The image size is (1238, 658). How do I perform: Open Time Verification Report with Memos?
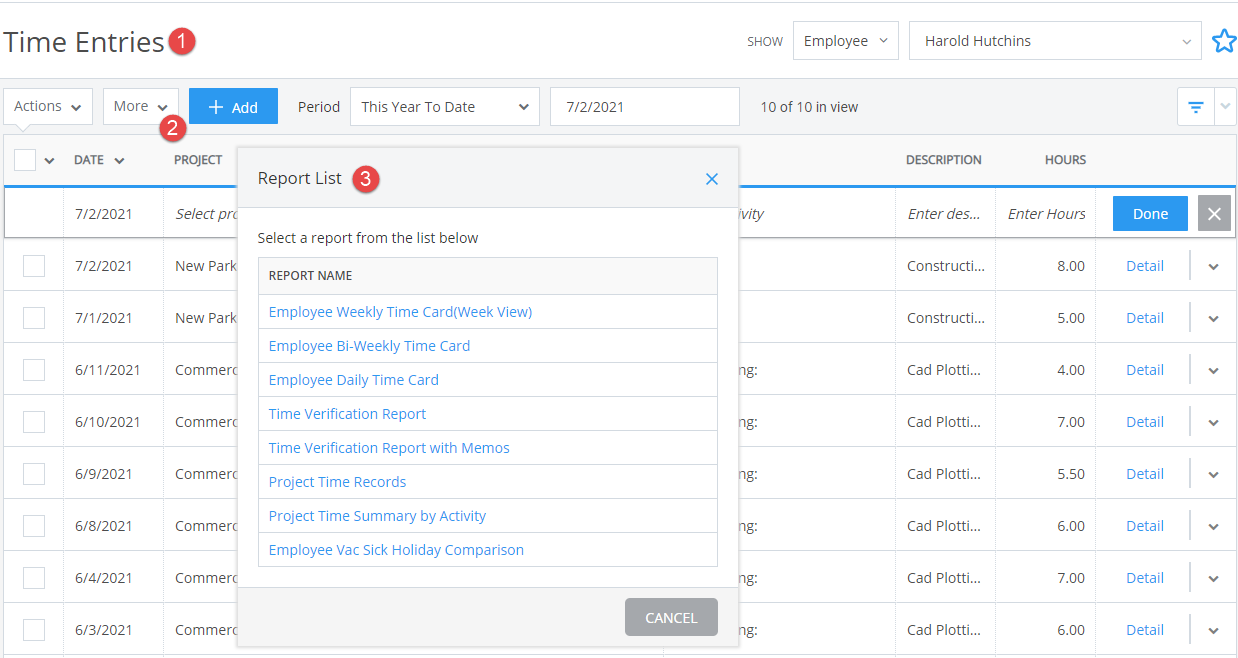click(389, 448)
